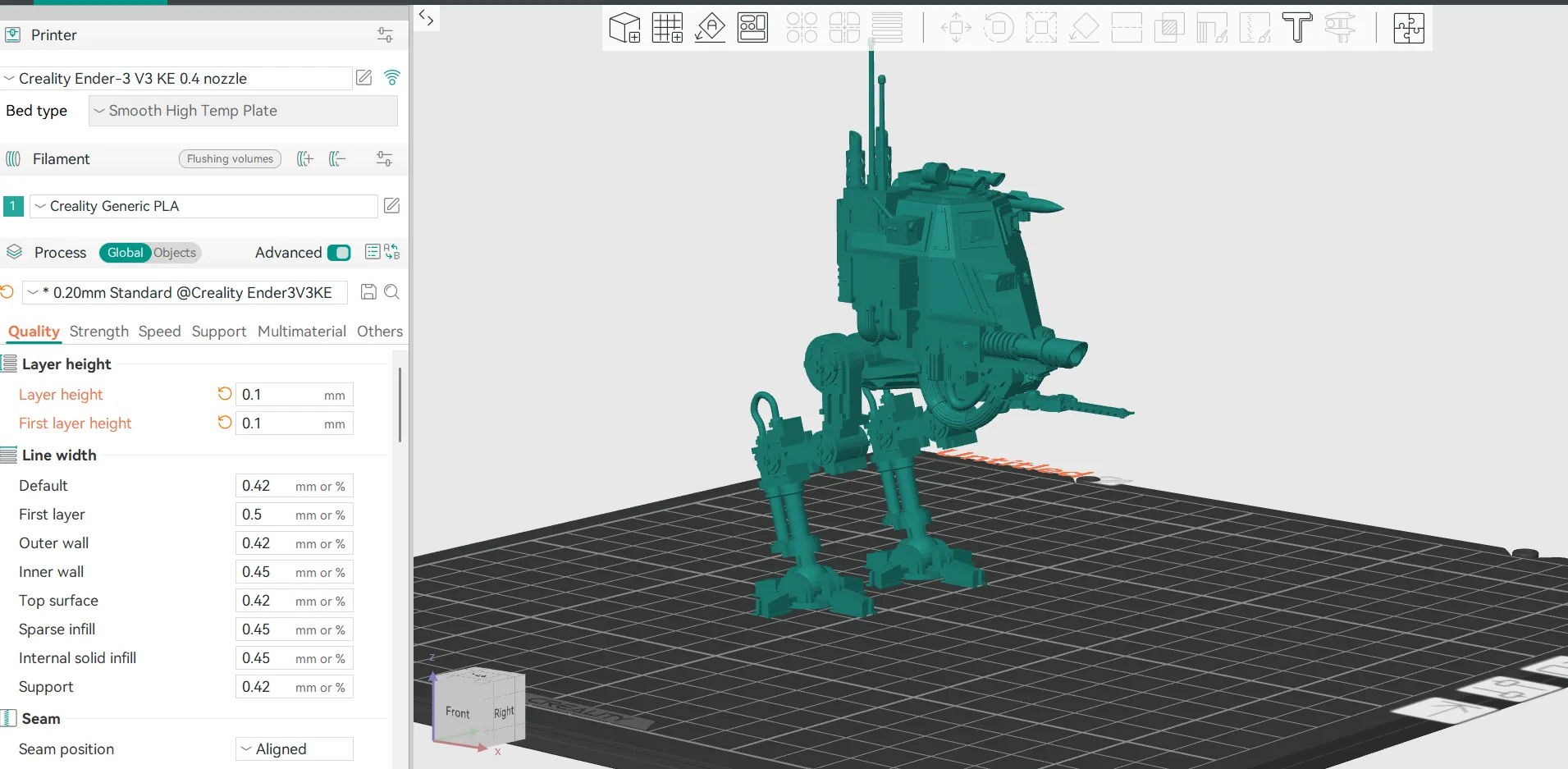Switch process scope to Objects
This screenshot has height=769, width=1568.
click(175, 253)
